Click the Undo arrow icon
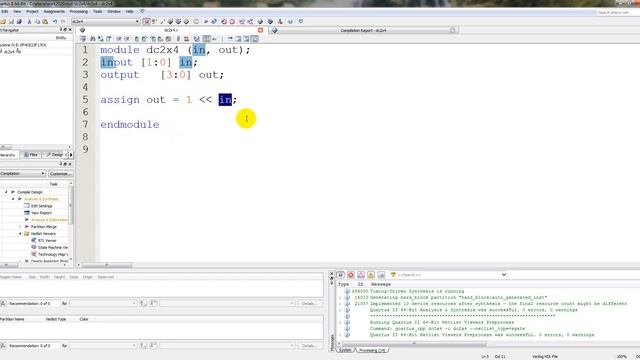Screen dimensions: 640x360 point(55,22)
